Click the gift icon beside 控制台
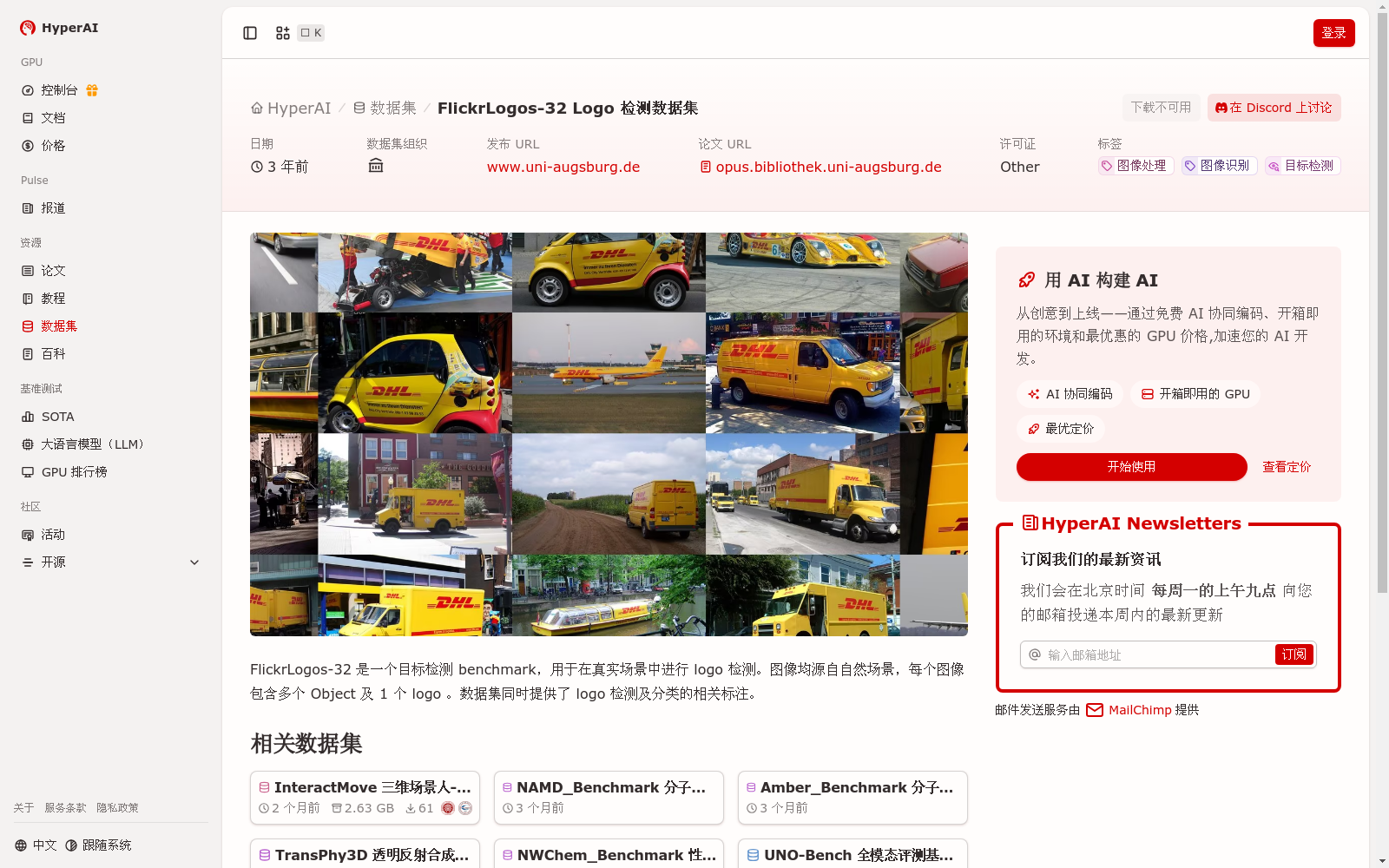This screenshot has width=1389, height=868. coord(92,90)
